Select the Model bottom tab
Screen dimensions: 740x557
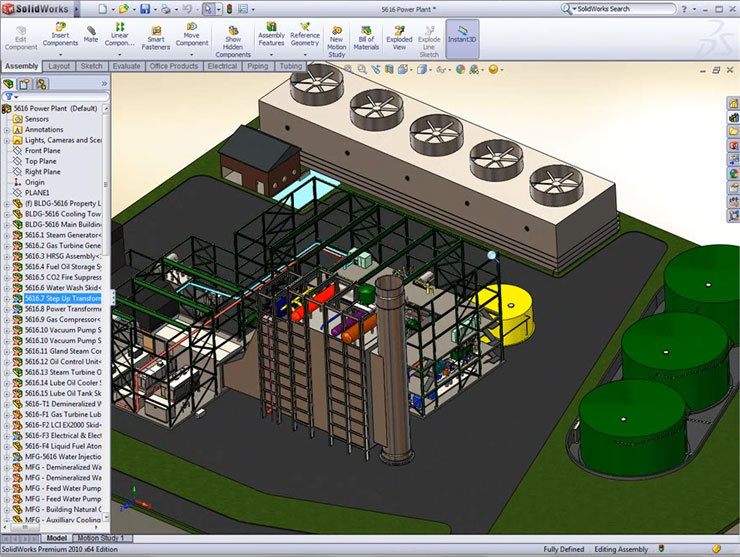click(x=57, y=538)
